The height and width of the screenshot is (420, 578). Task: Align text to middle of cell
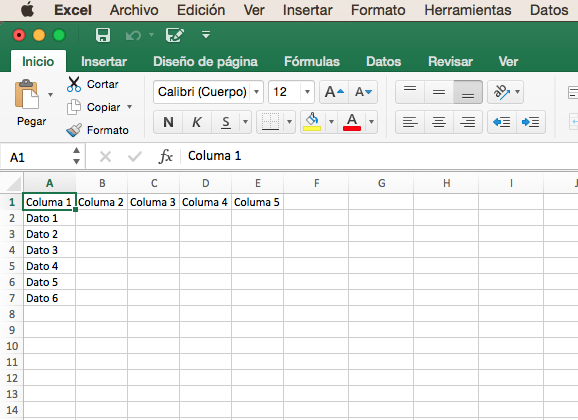coord(439,91)
